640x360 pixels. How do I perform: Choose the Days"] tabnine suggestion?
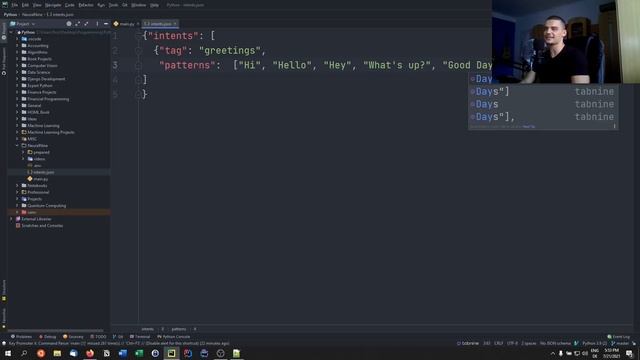(543, 91)
